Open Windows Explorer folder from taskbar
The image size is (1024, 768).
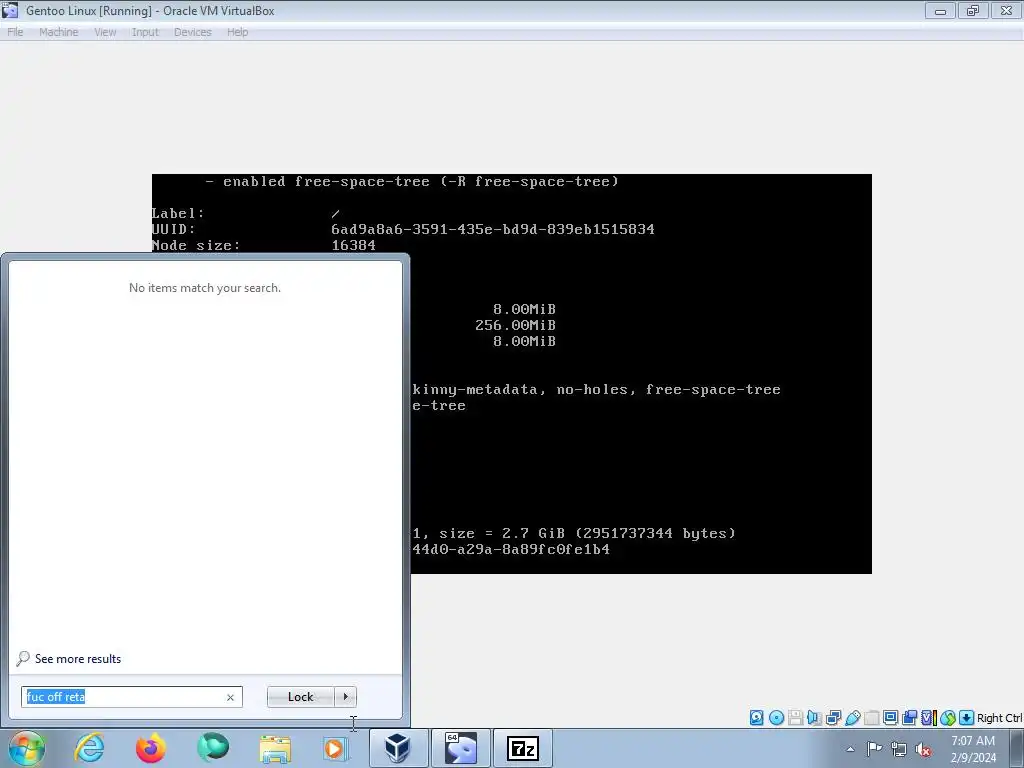click(275, 748)
